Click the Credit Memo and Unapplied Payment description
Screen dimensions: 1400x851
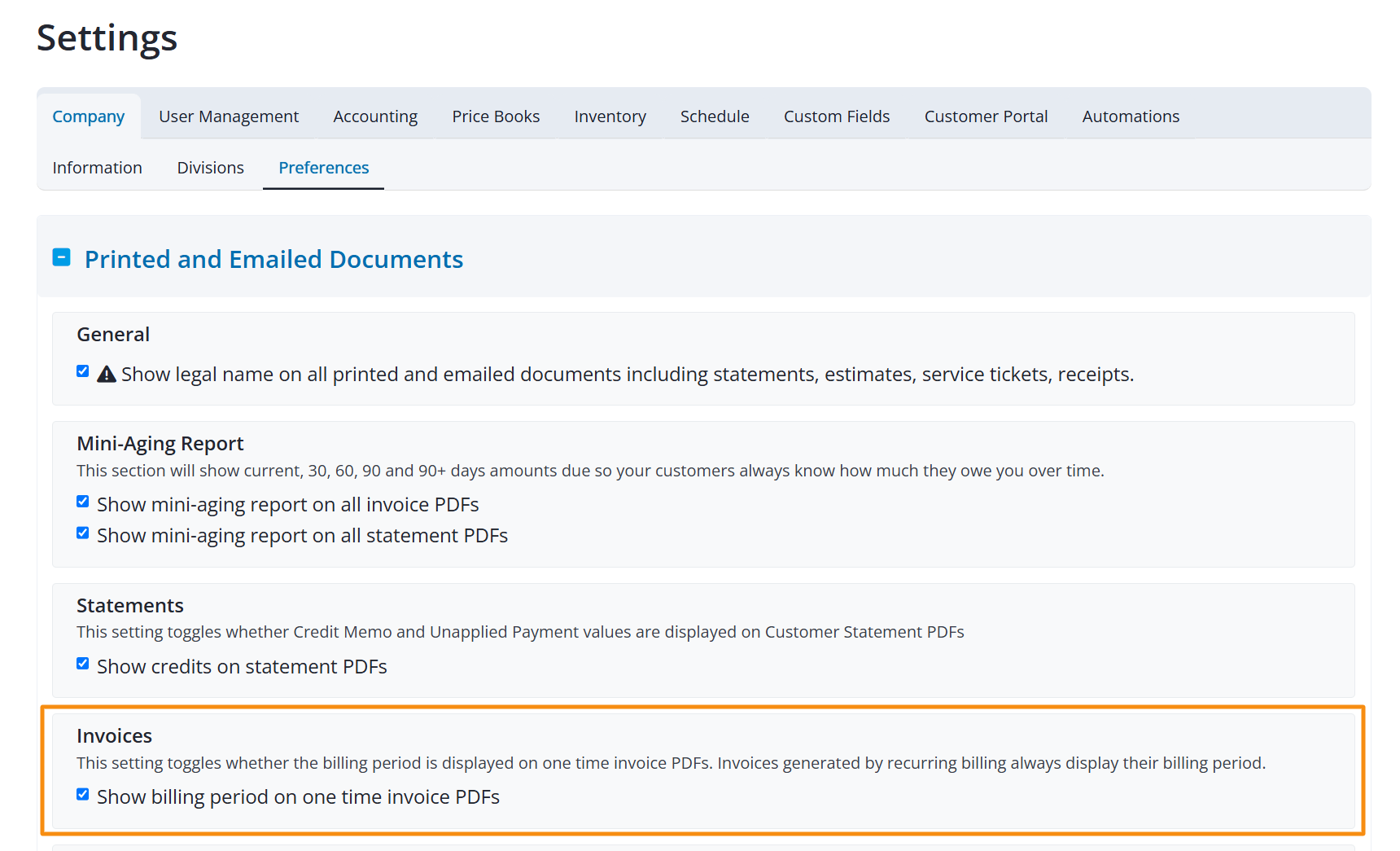pos(520,632)
